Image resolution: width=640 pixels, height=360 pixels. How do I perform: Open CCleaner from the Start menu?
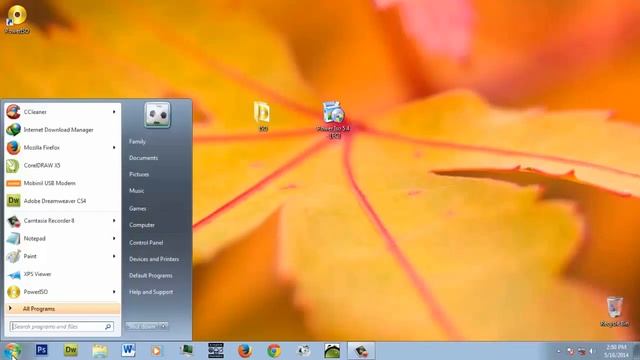pos(62,112)
